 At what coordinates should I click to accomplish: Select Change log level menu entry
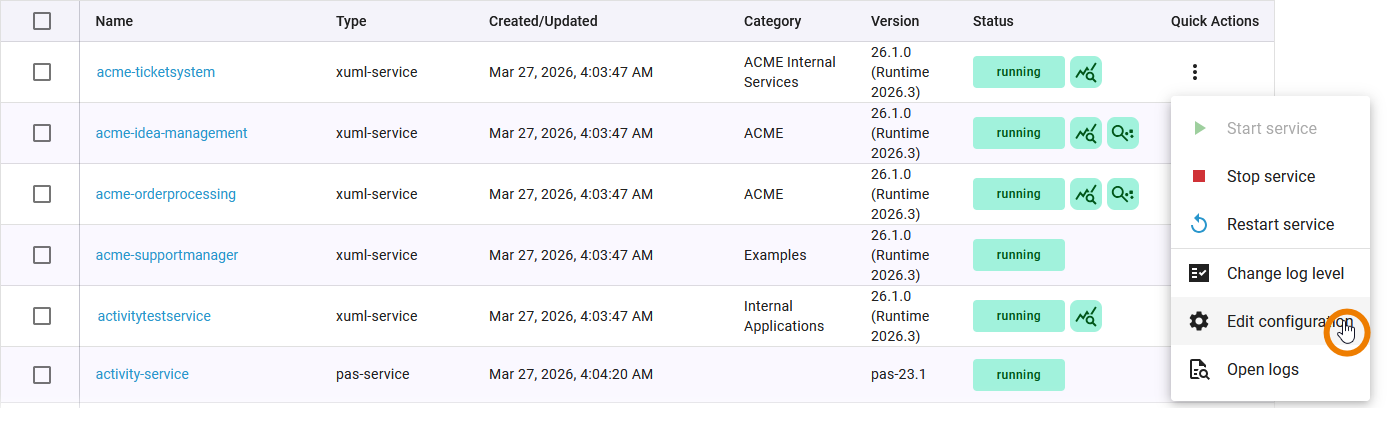1285,273
